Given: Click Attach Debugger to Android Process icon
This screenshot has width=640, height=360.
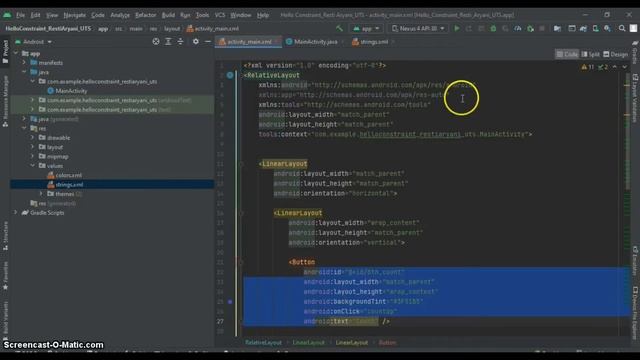Looking at the screenshot, I should coord(530,29).
